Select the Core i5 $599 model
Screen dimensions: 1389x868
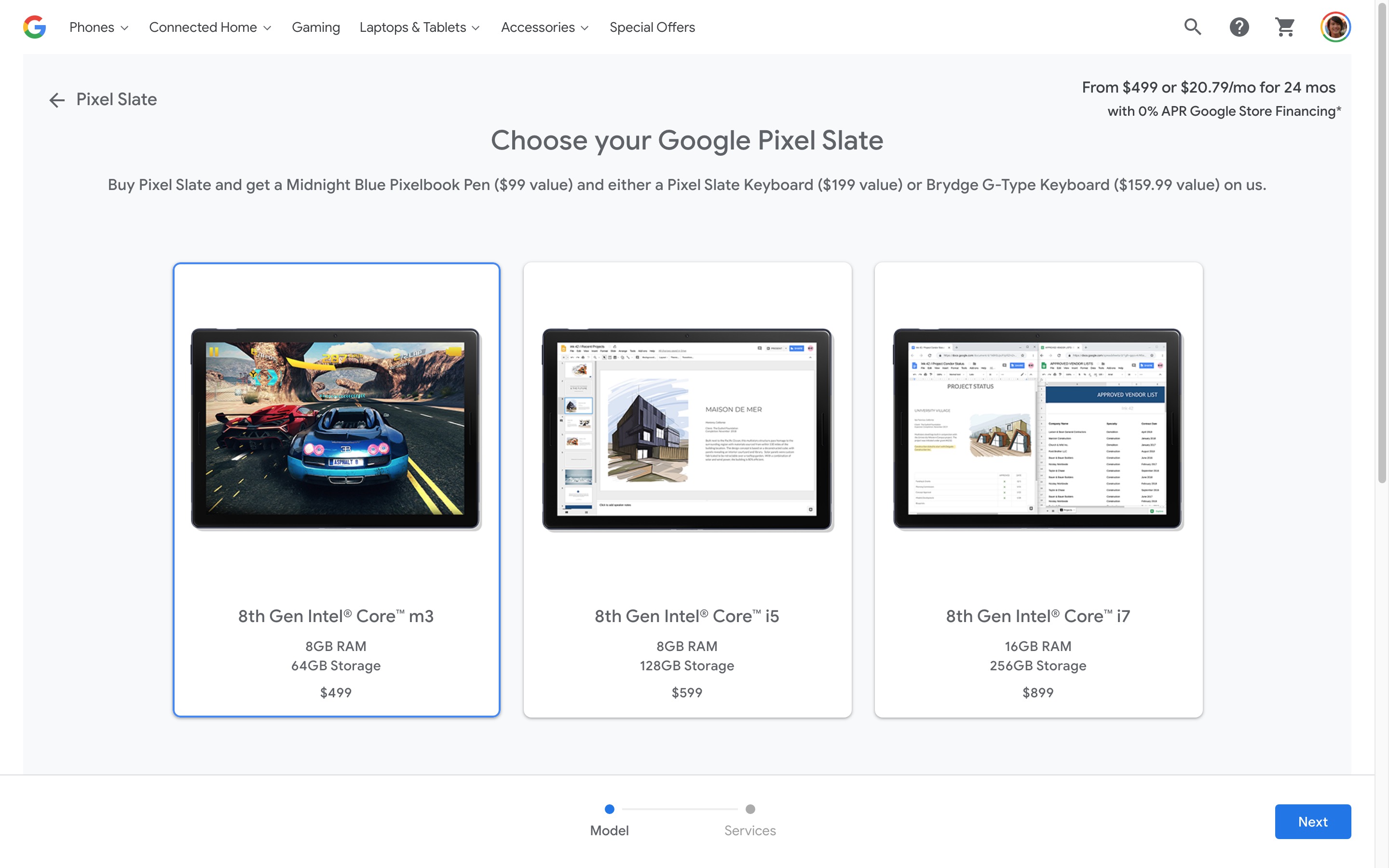687,490
